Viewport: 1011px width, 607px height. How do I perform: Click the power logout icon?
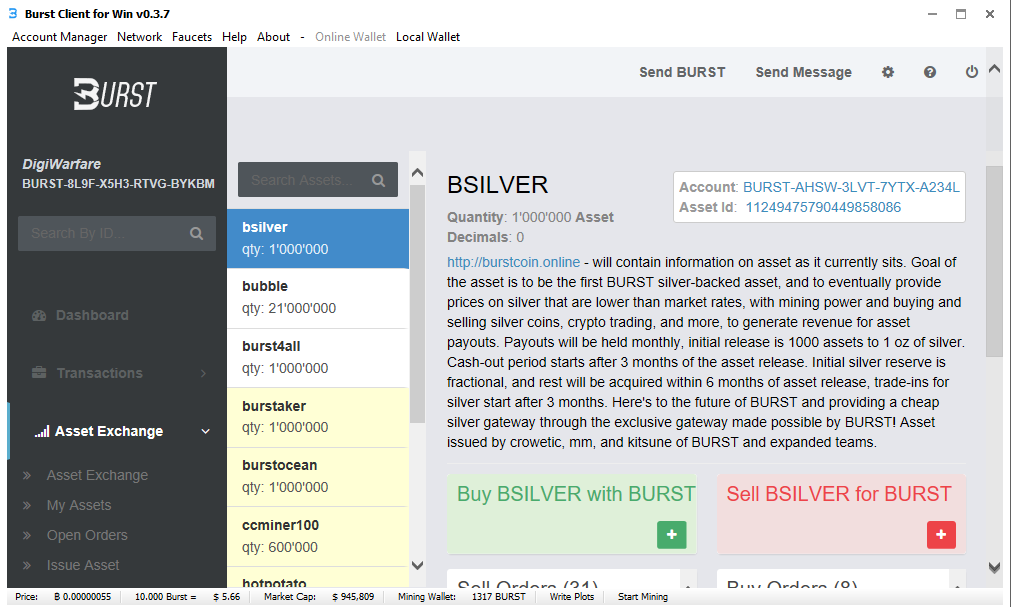click(x=972, y=72)
